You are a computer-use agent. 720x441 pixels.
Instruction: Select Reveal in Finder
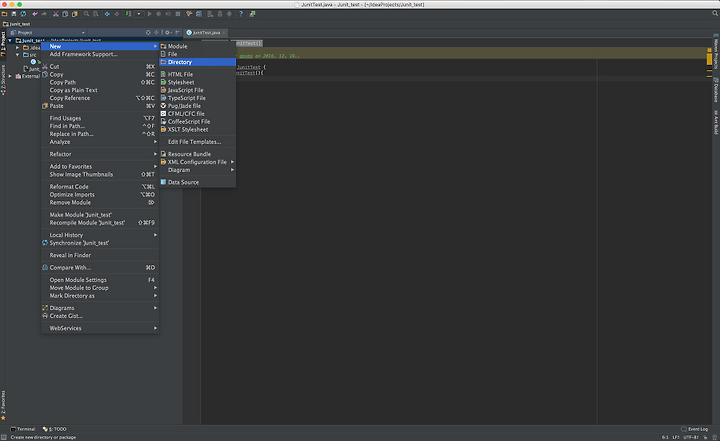click(100, 255)
